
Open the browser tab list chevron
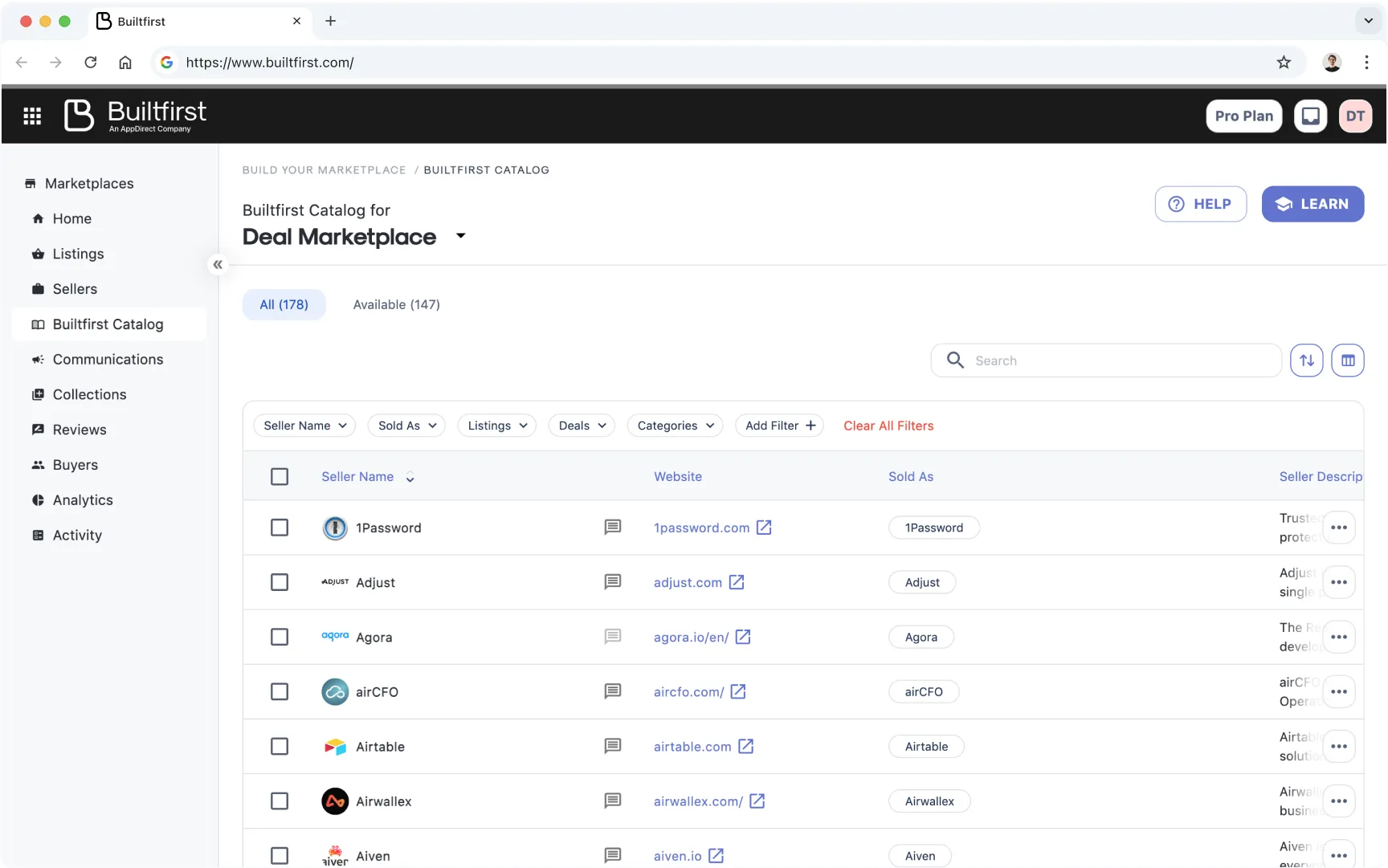pos(1368,21)
